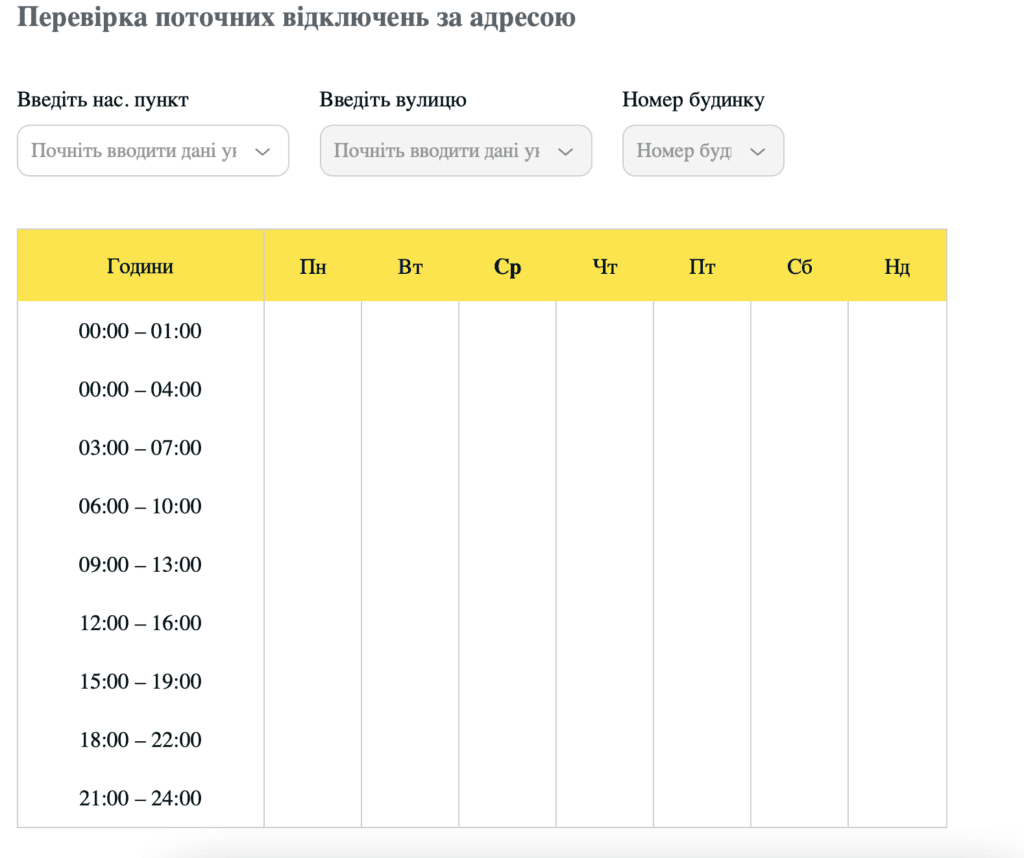Image resolution: width=1024 pixels, height=858 pixels.
Task: Click the '21:00 – 24:00' time row label
Action: 140,798
